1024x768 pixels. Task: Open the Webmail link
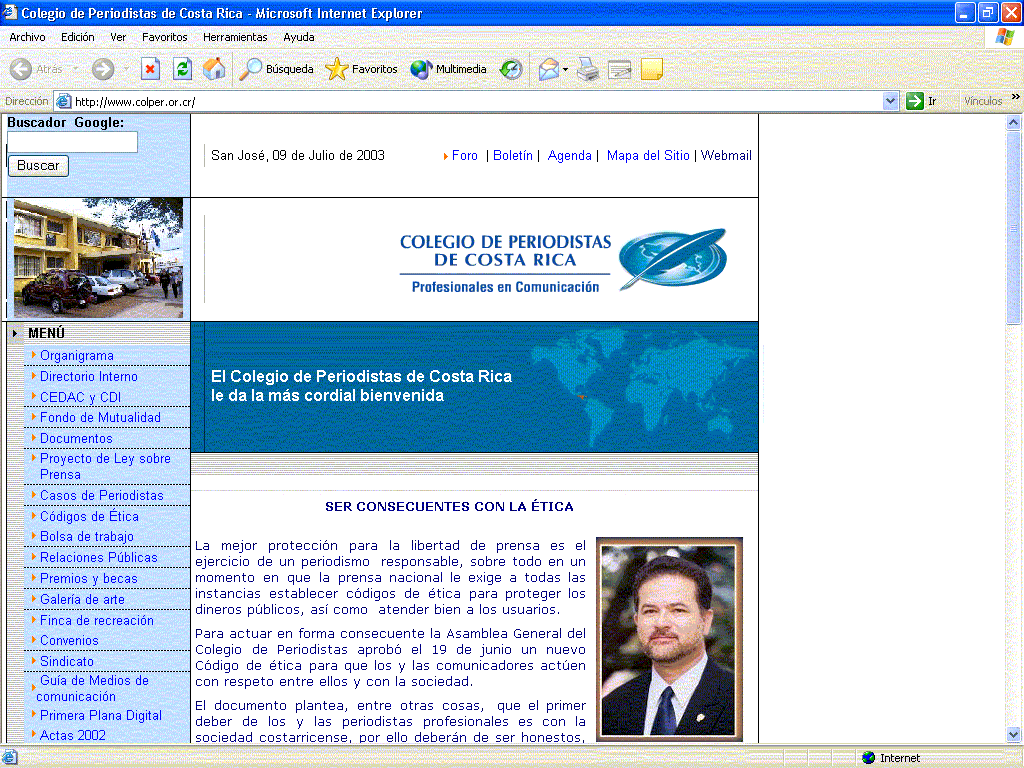[726, 156]
